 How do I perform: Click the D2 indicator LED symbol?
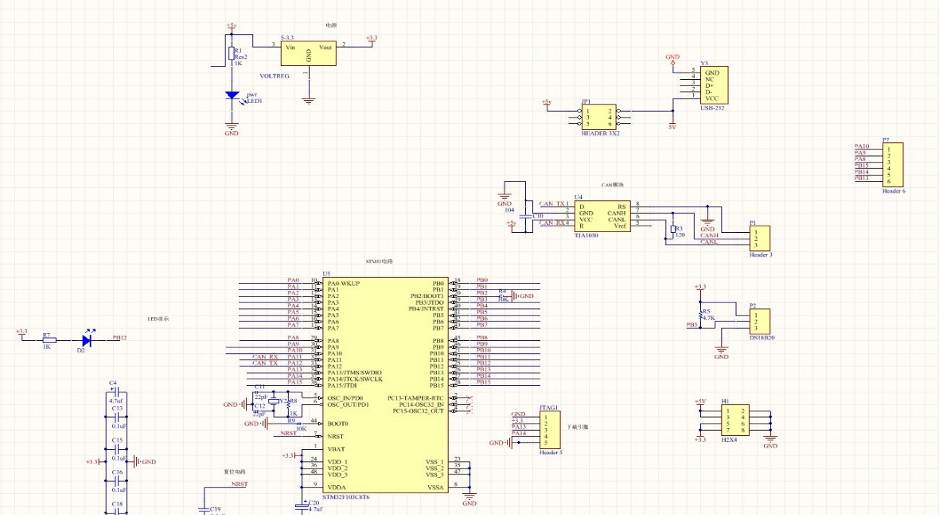point(87,340)
